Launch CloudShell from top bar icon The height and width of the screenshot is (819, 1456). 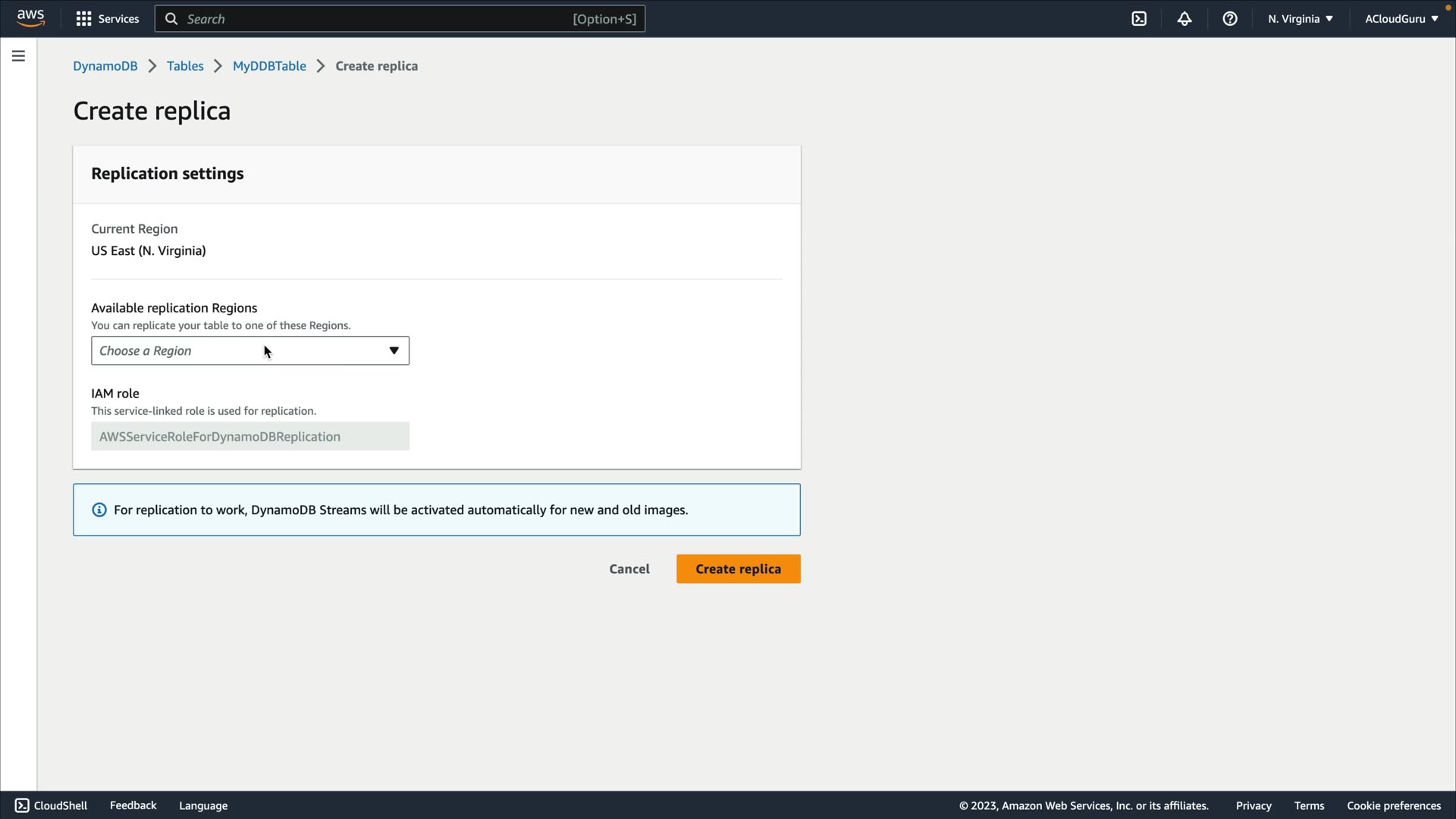(x=1139, y=19)
